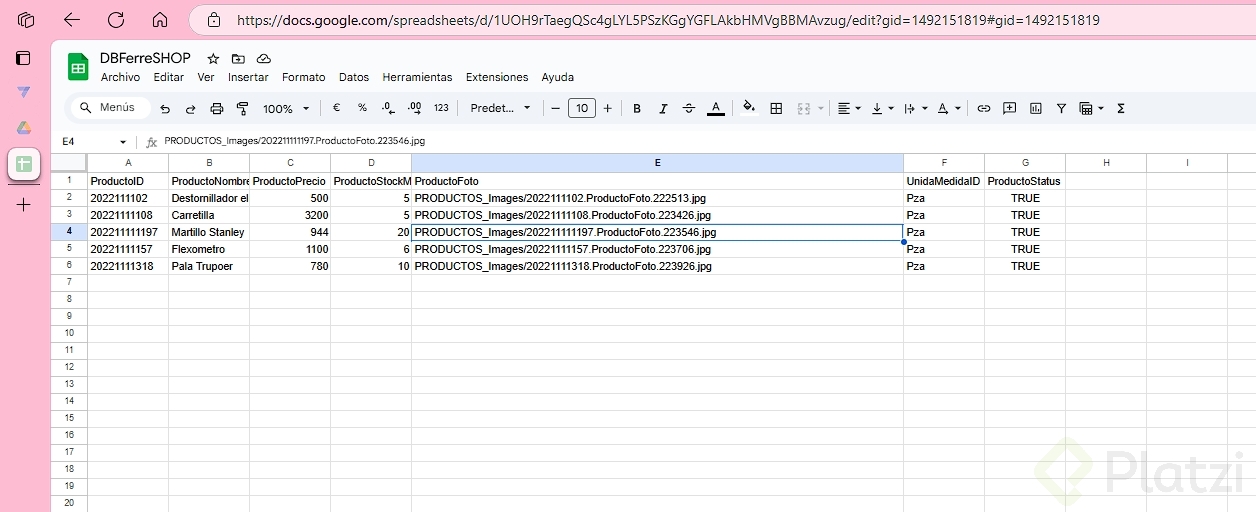The height and width of the screenshot is (512, 1256).
Task: Open the zoom 100% dropdown
Action: (x=286, y=108)
